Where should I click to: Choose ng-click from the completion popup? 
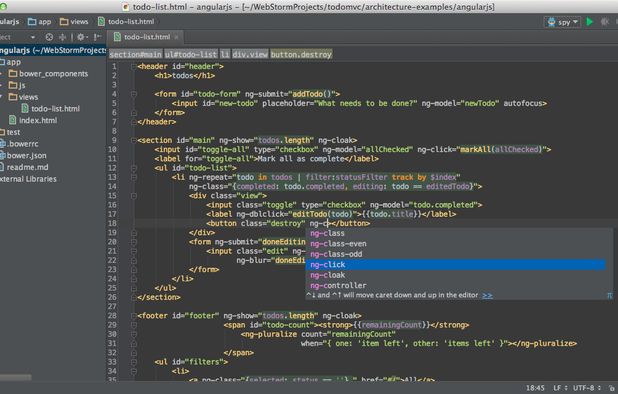(456, 265)
